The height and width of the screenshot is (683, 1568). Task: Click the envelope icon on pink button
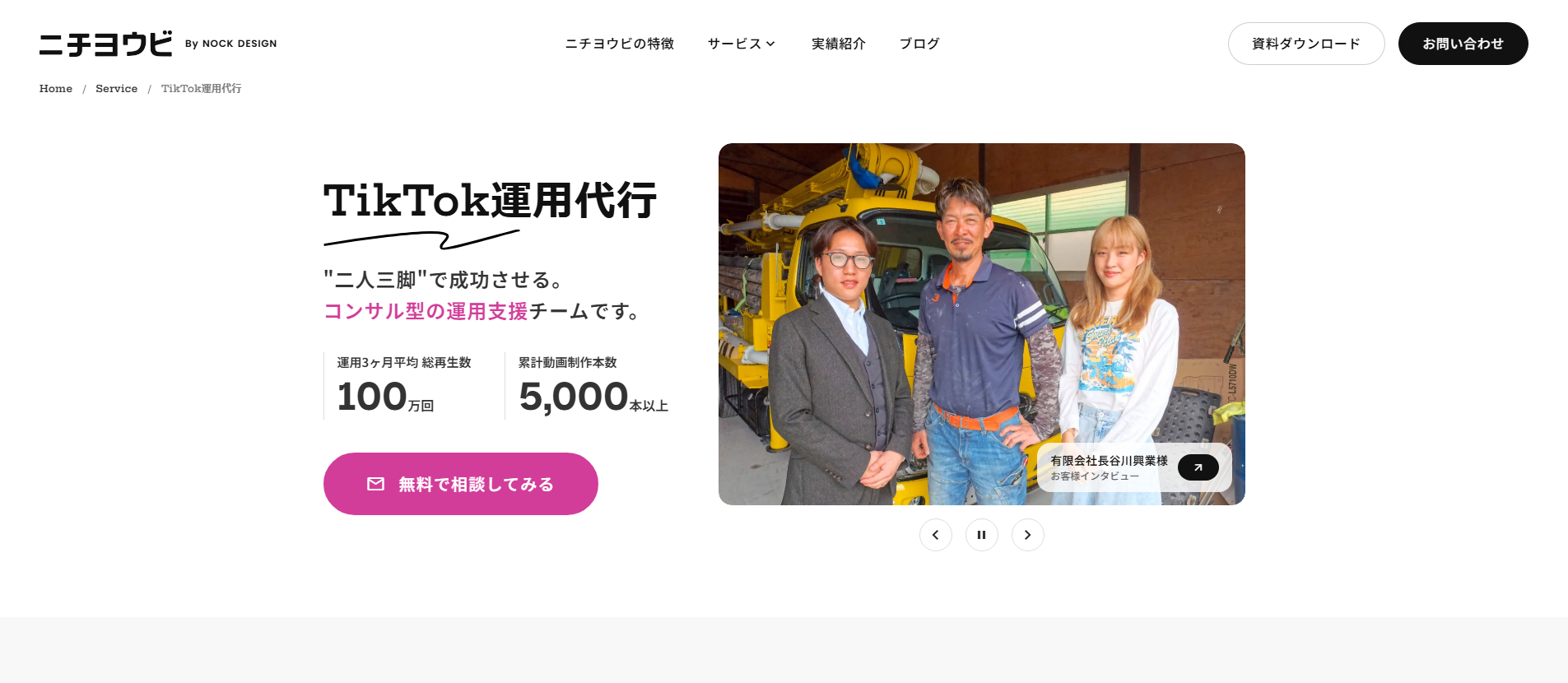(375, 484)
